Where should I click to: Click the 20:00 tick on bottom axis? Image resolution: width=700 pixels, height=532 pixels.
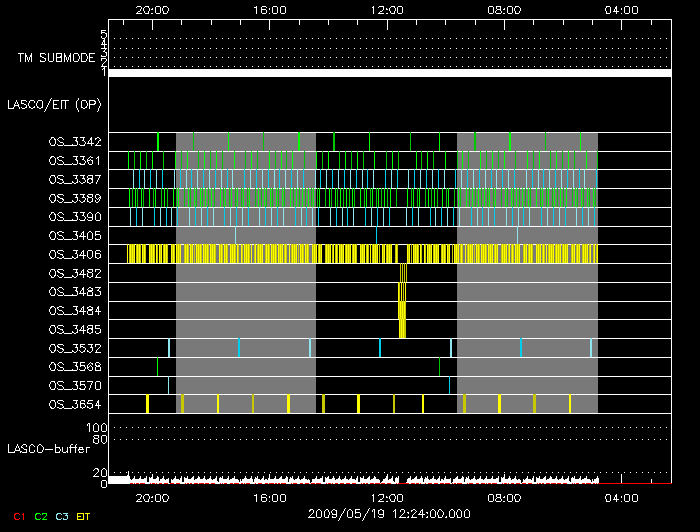pyautogui.click(x=151, y=496)
